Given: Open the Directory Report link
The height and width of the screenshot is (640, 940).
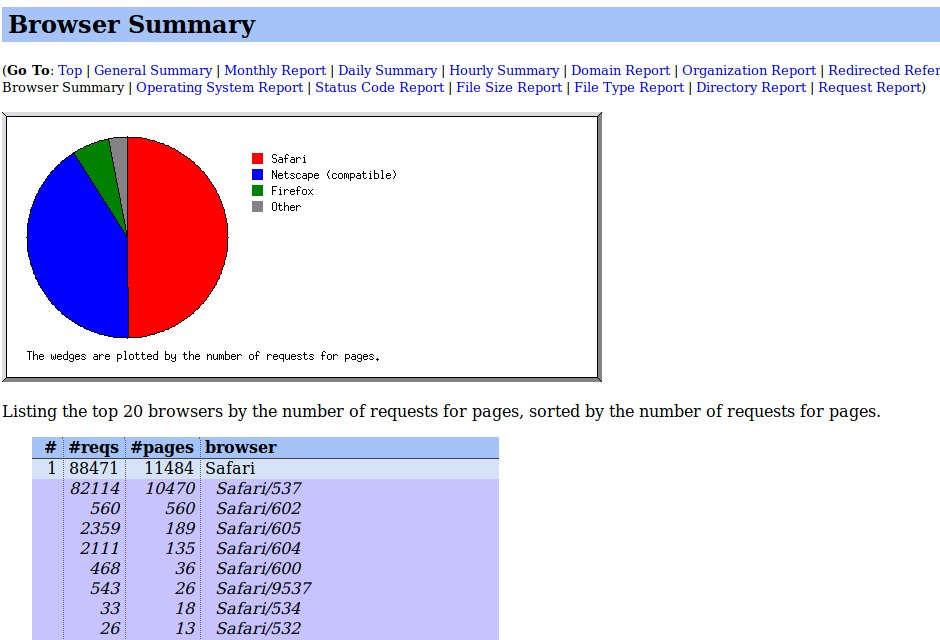Looking at the screenshot, I should click(751, 87).
